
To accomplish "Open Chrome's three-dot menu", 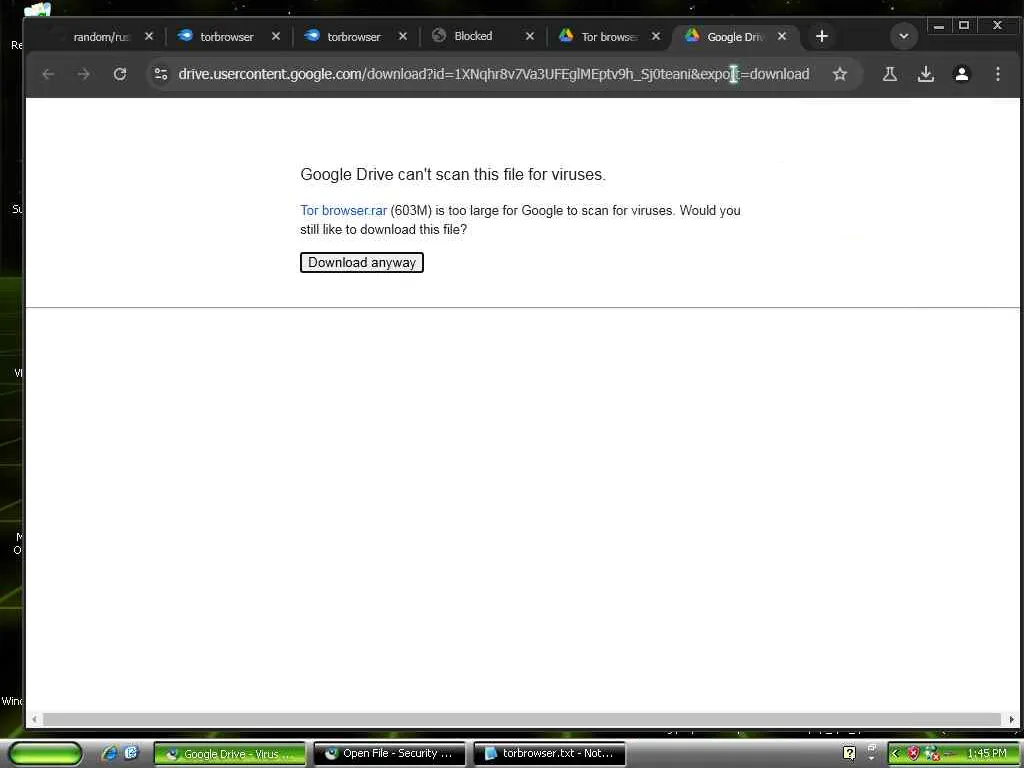I will tap(997, 74).
